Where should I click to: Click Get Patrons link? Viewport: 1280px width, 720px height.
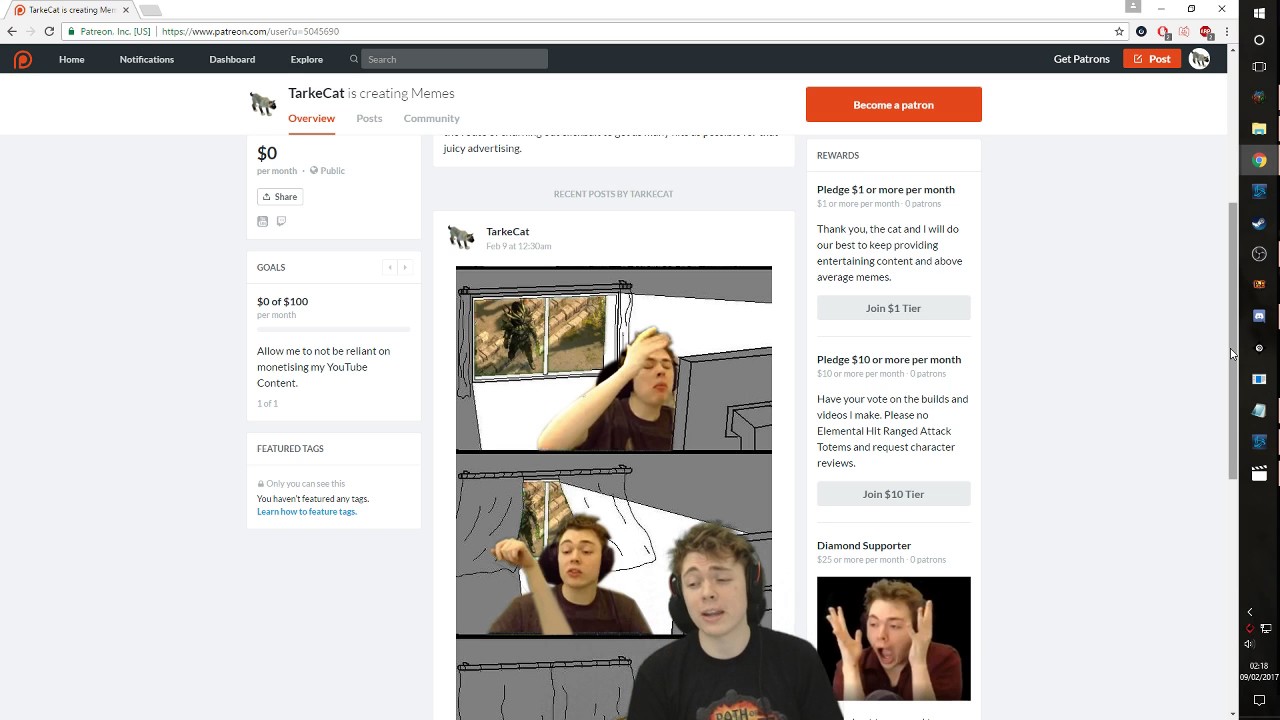[1081, 59]
